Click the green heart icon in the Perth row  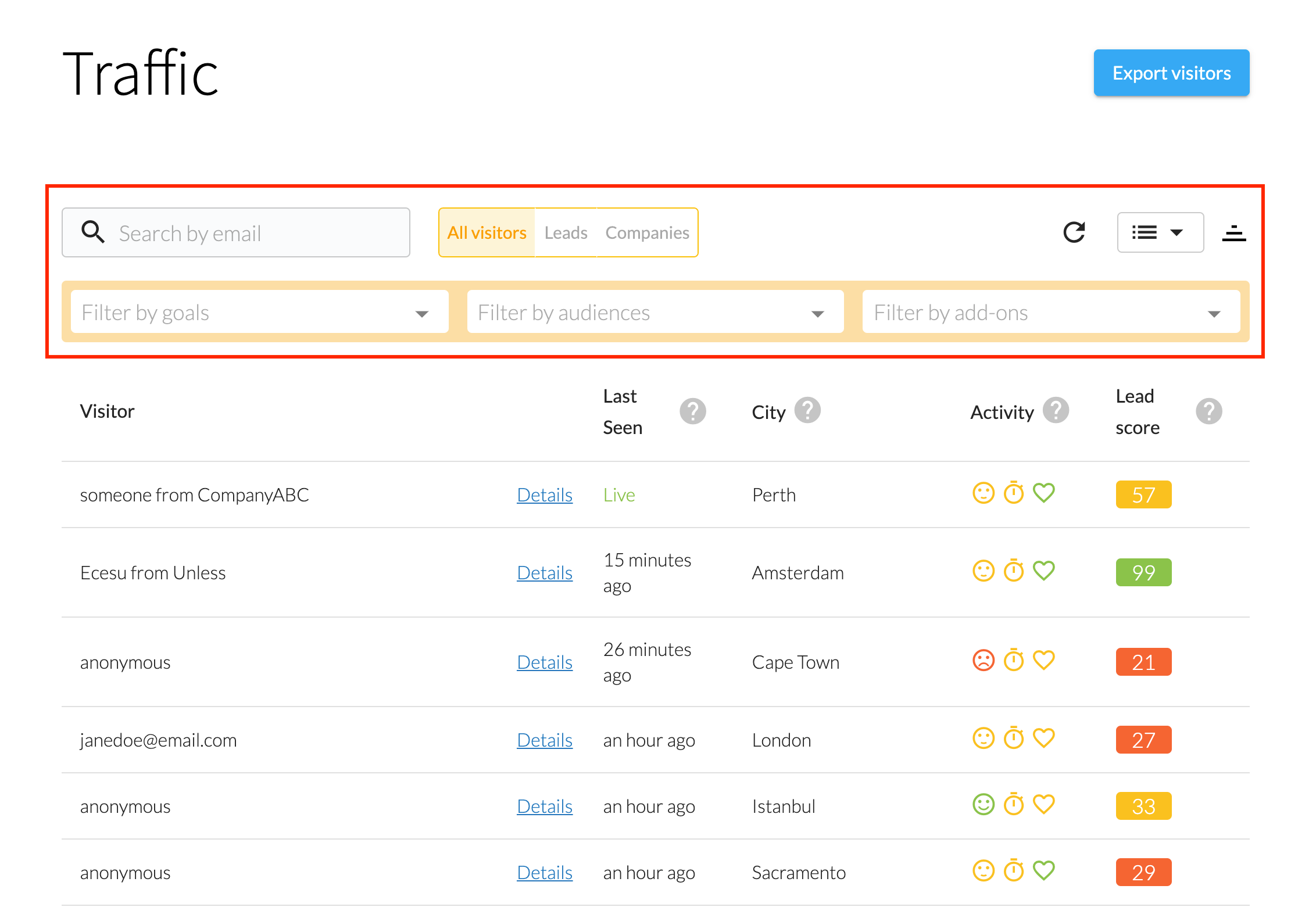click(1044, 493)
